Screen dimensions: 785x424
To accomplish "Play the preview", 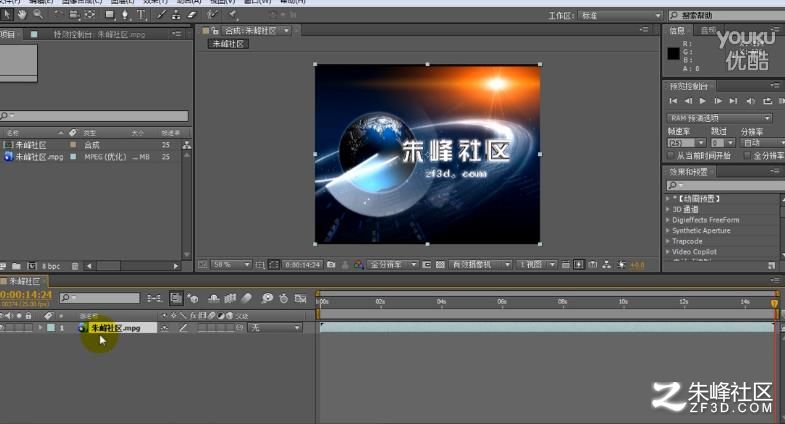I will [702, 101].
